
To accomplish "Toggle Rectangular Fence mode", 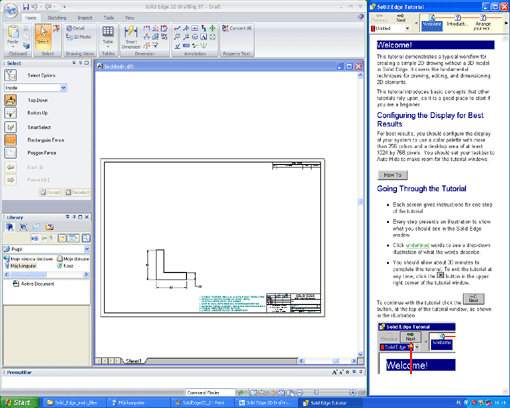I will pos(10,140).
